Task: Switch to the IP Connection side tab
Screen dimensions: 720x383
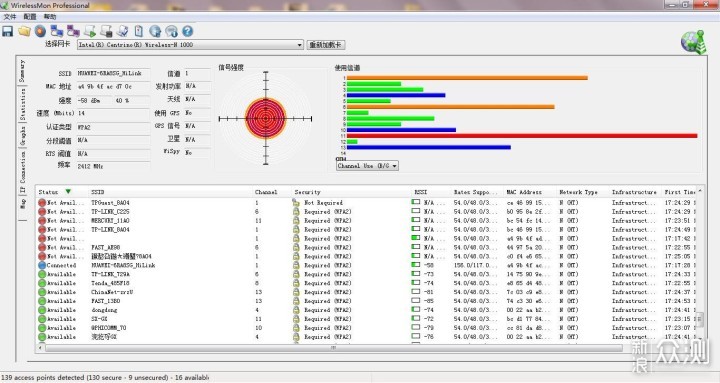Action: pos(22,172)
